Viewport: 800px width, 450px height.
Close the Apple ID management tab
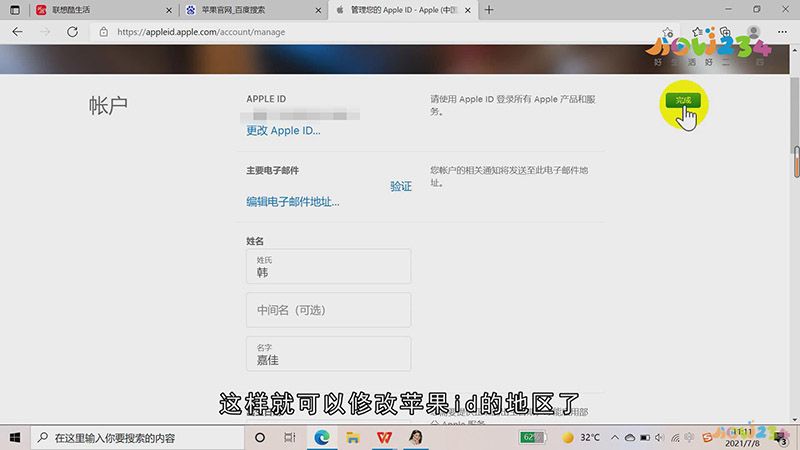click(468, 10)
